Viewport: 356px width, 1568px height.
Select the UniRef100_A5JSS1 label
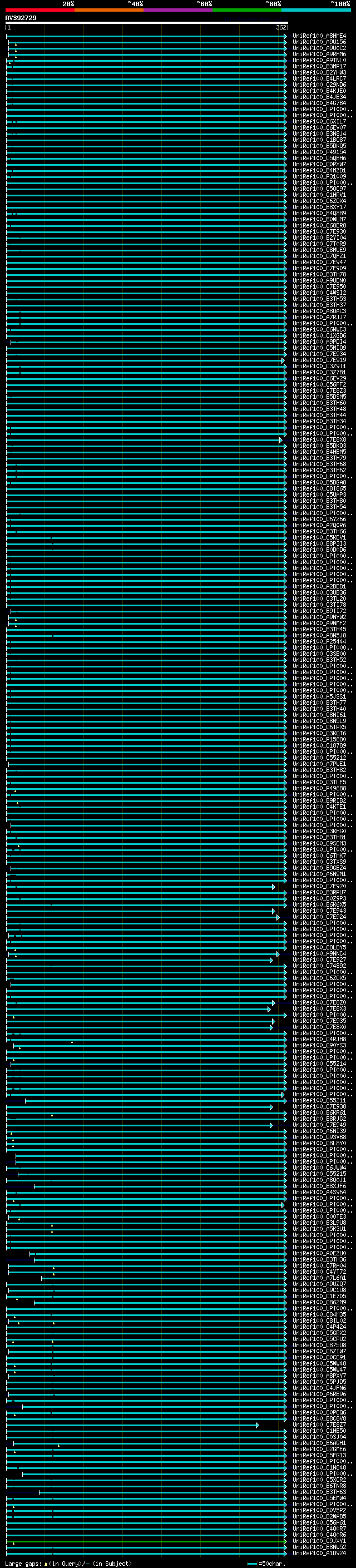(x=319, y=697)
